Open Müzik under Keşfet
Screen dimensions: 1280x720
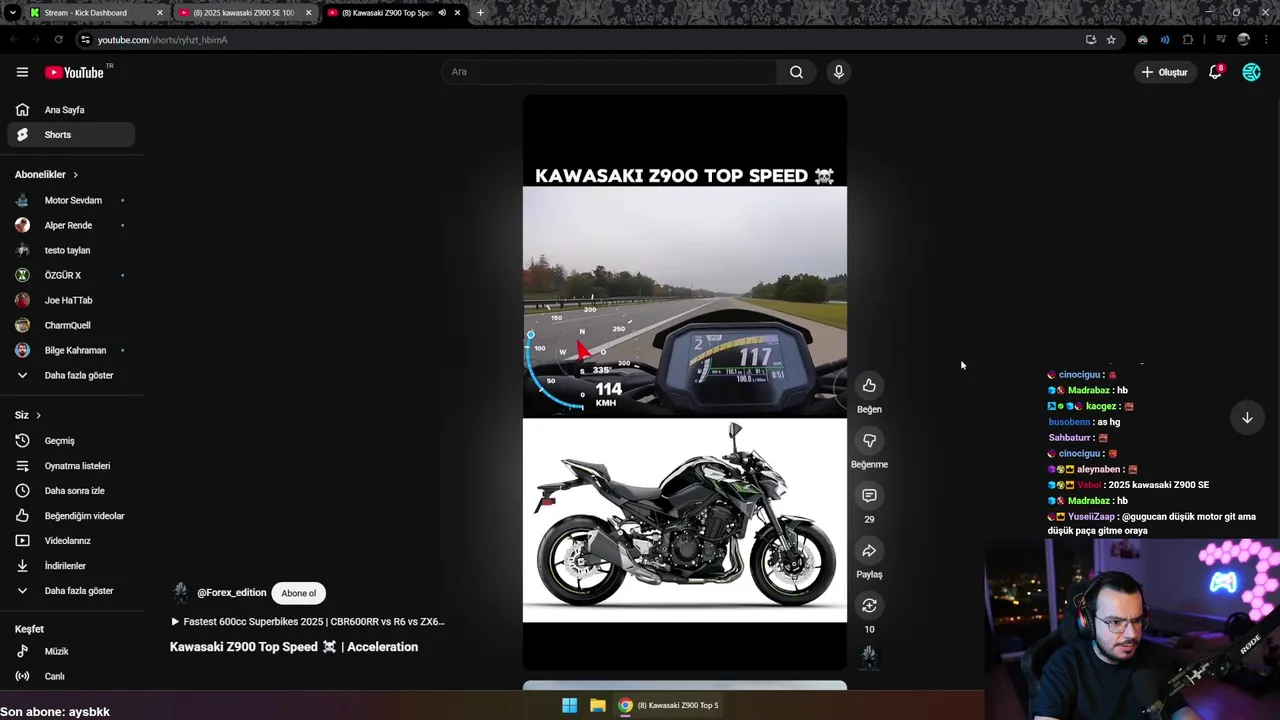tap(71, 651)
